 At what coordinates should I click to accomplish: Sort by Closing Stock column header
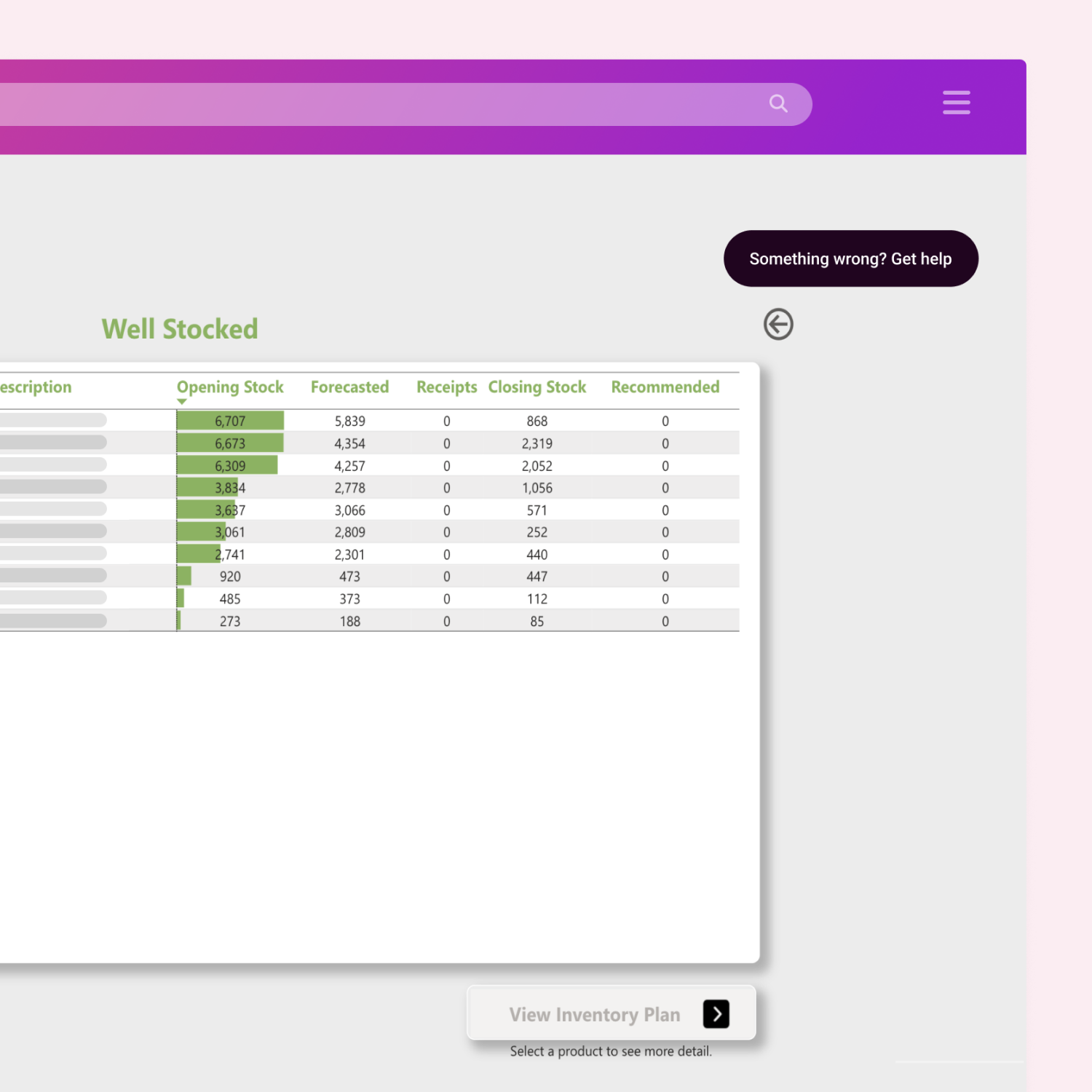point(537,387)
